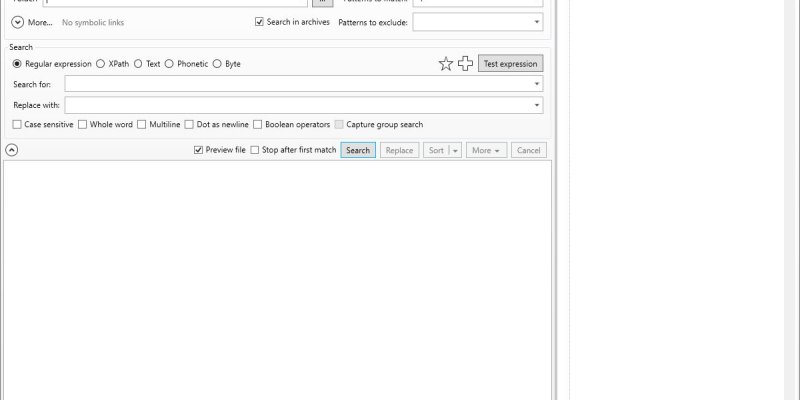
Task: Expand the More... options chevron
Action: (18, 21)
